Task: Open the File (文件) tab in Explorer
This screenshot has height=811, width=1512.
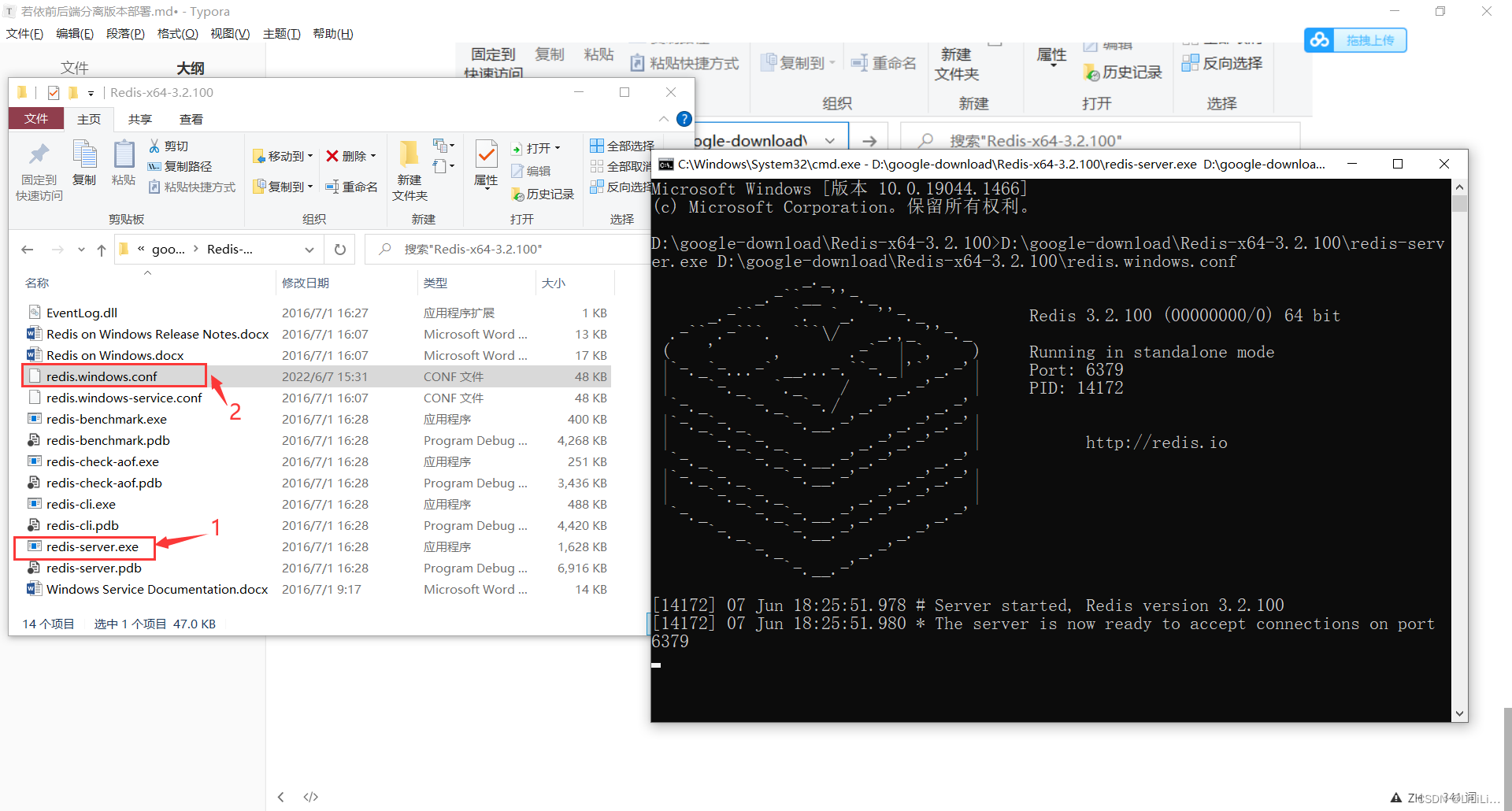Action: [x=36, y=119]
